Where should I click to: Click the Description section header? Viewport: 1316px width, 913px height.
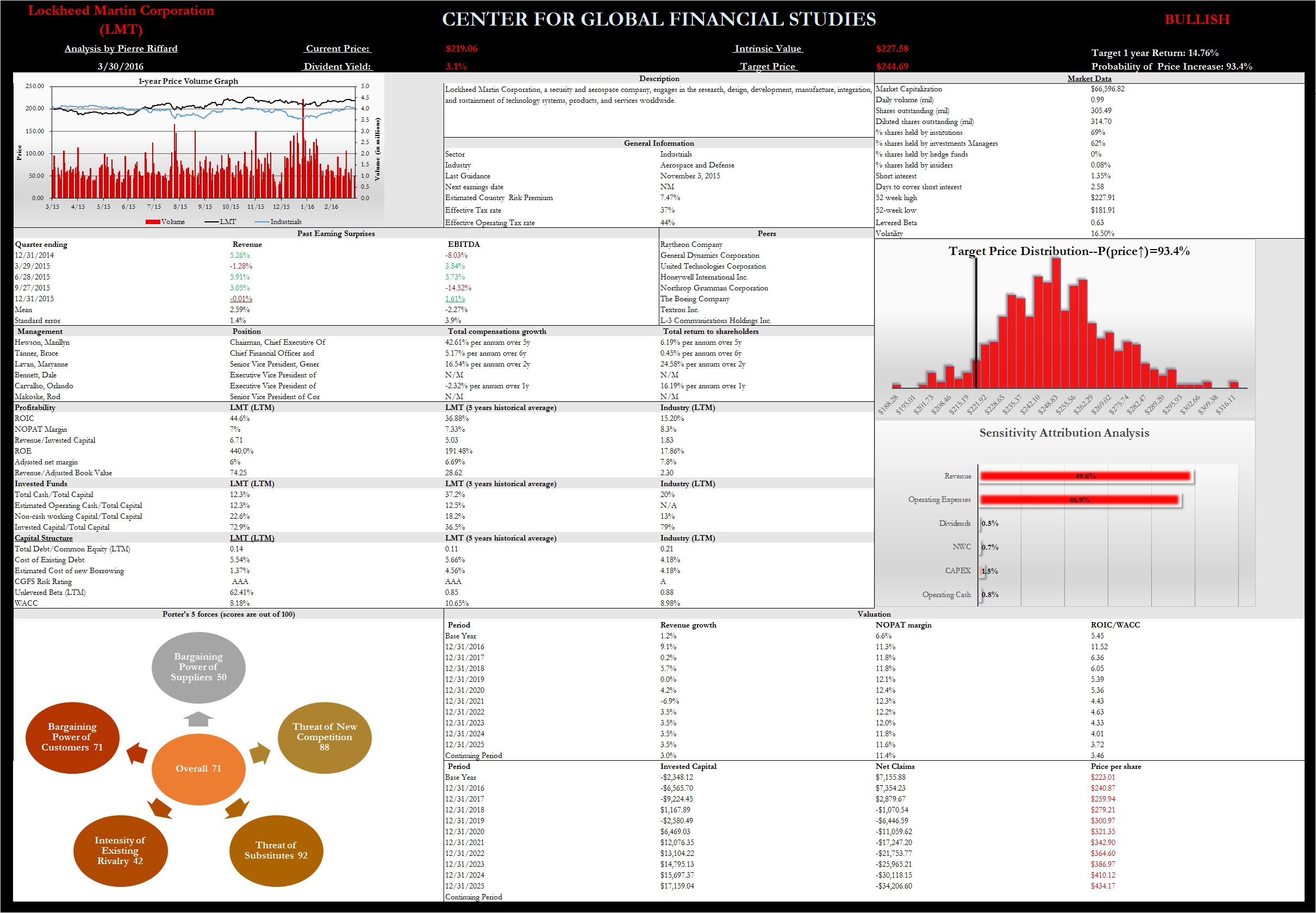click(x=659, y=78)
